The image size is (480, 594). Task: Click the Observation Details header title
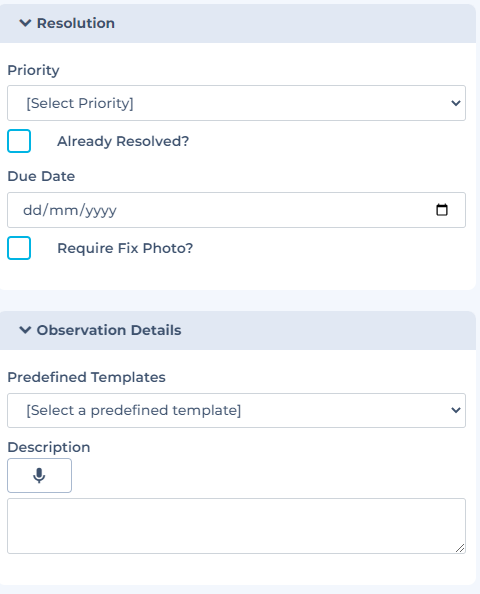click(109, 330)
